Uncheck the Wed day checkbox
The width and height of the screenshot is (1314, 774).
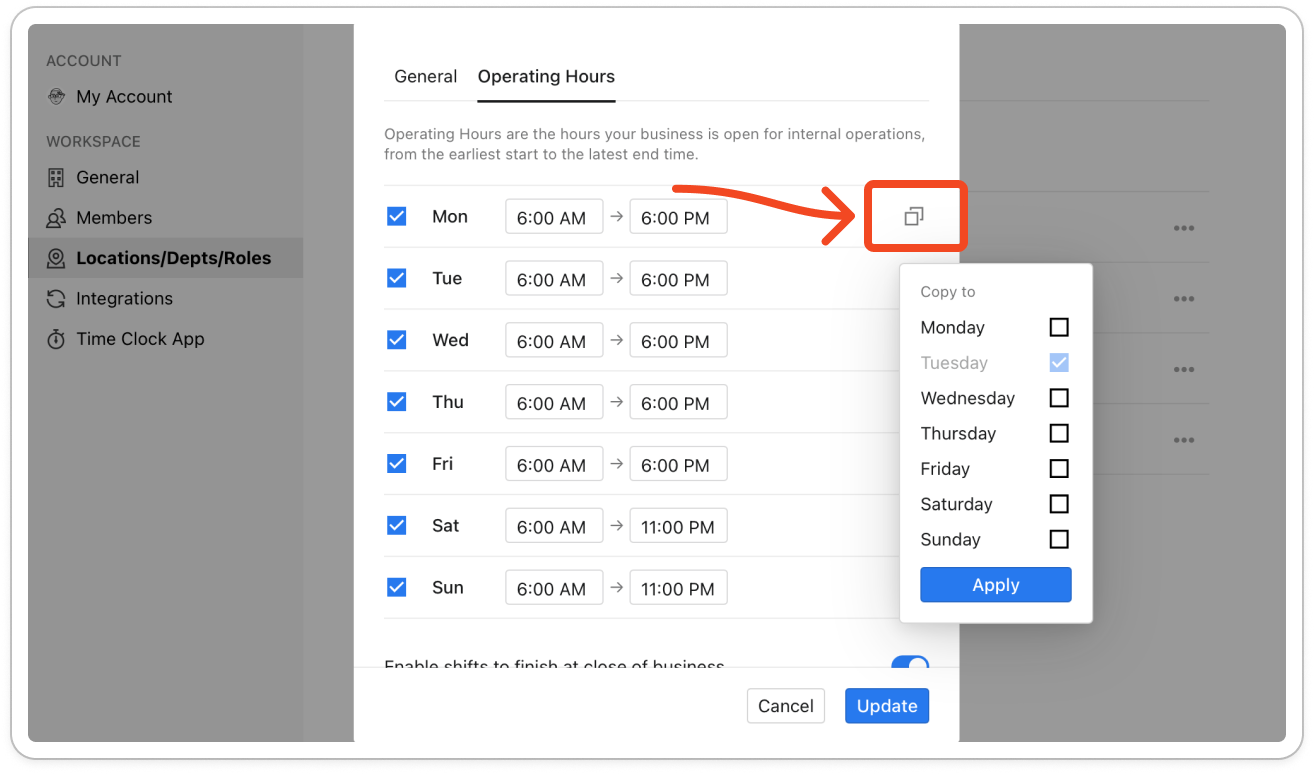pos(397,340)
